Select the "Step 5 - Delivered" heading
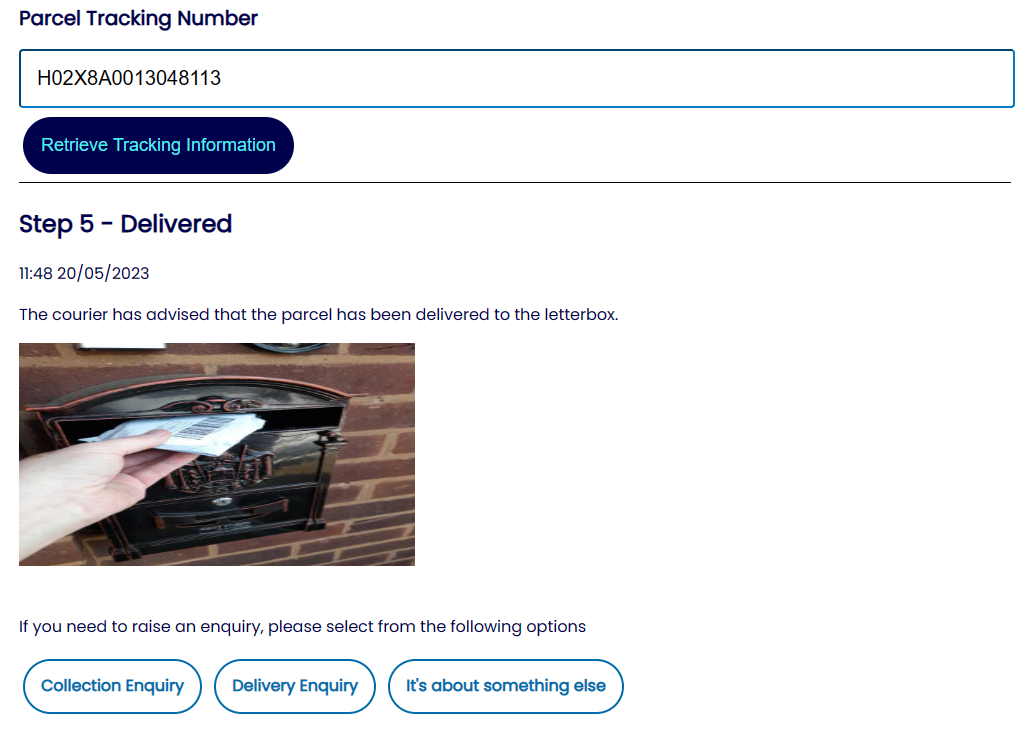The width and height of the screenshot is (1022, 732). 125,224
